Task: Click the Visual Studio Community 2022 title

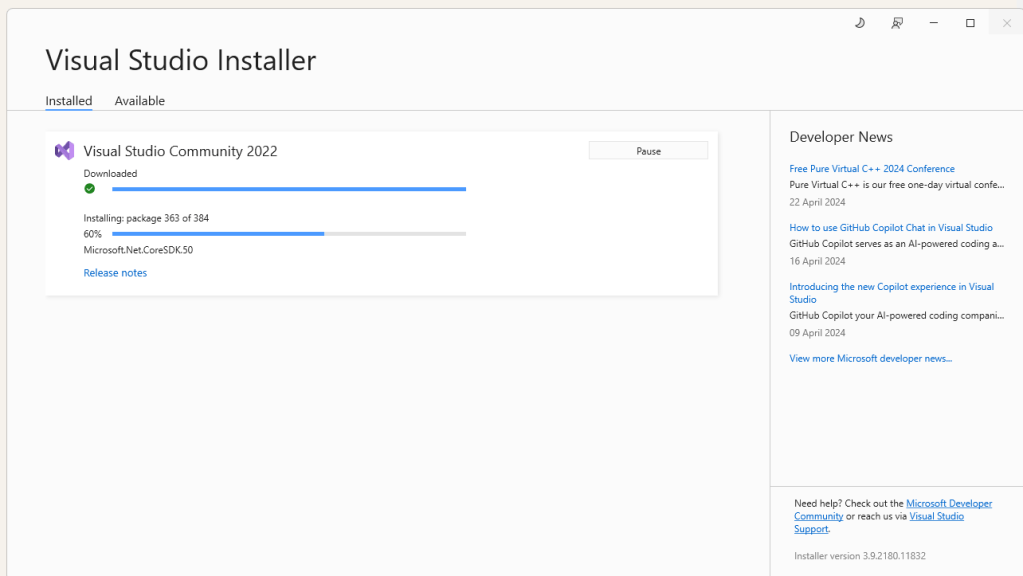Action: coord(180,151)
